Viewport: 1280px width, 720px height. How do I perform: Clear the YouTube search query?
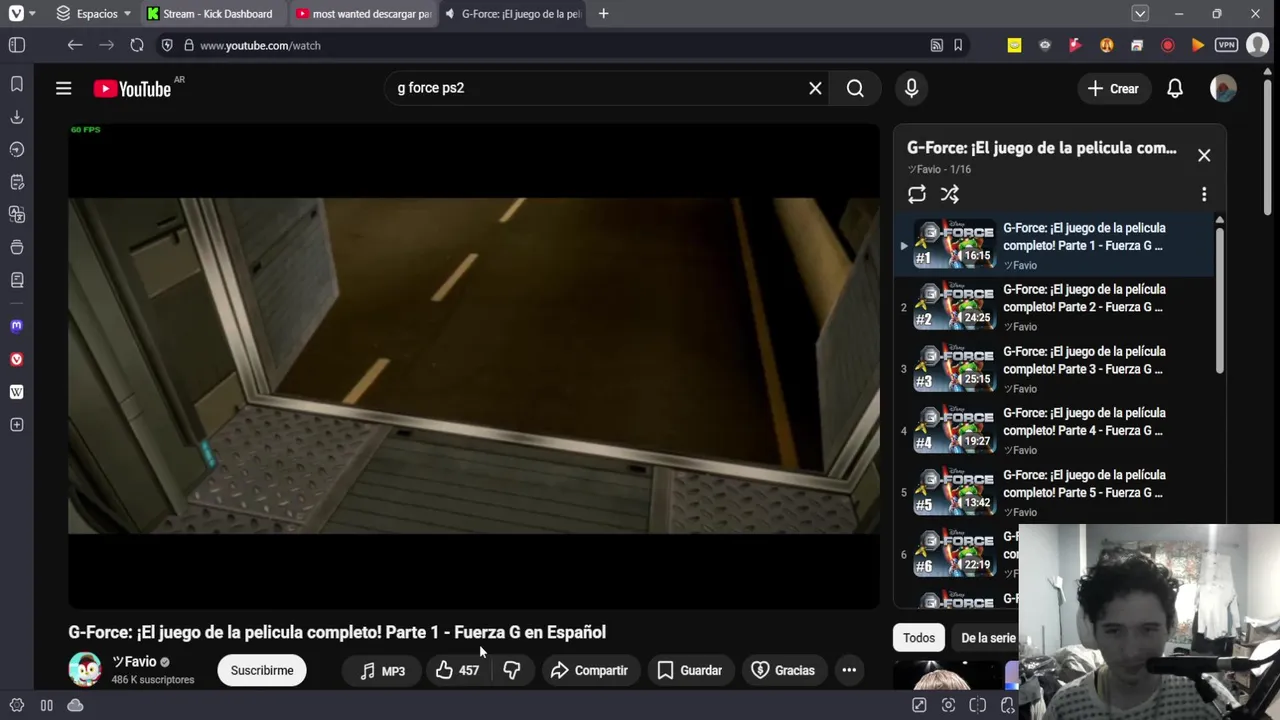coord(815,88)
